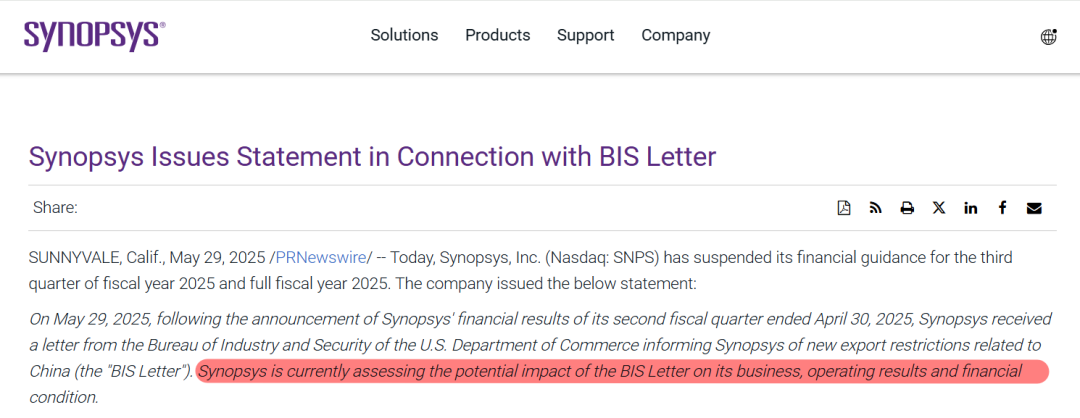Expand the Company navigation menu

coord(676,35)
